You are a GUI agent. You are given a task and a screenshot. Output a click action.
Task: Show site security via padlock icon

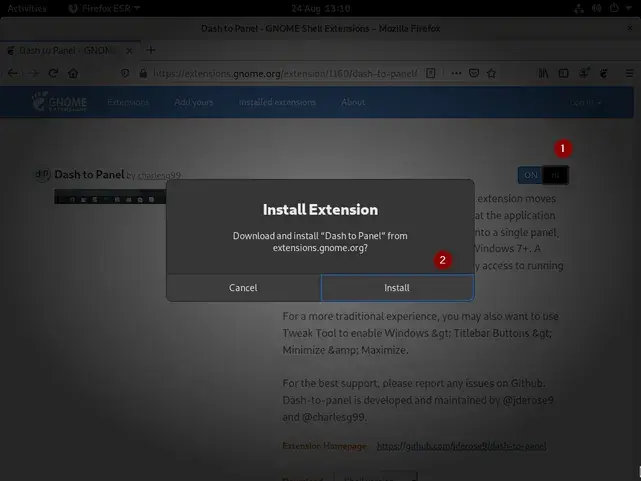143,73
